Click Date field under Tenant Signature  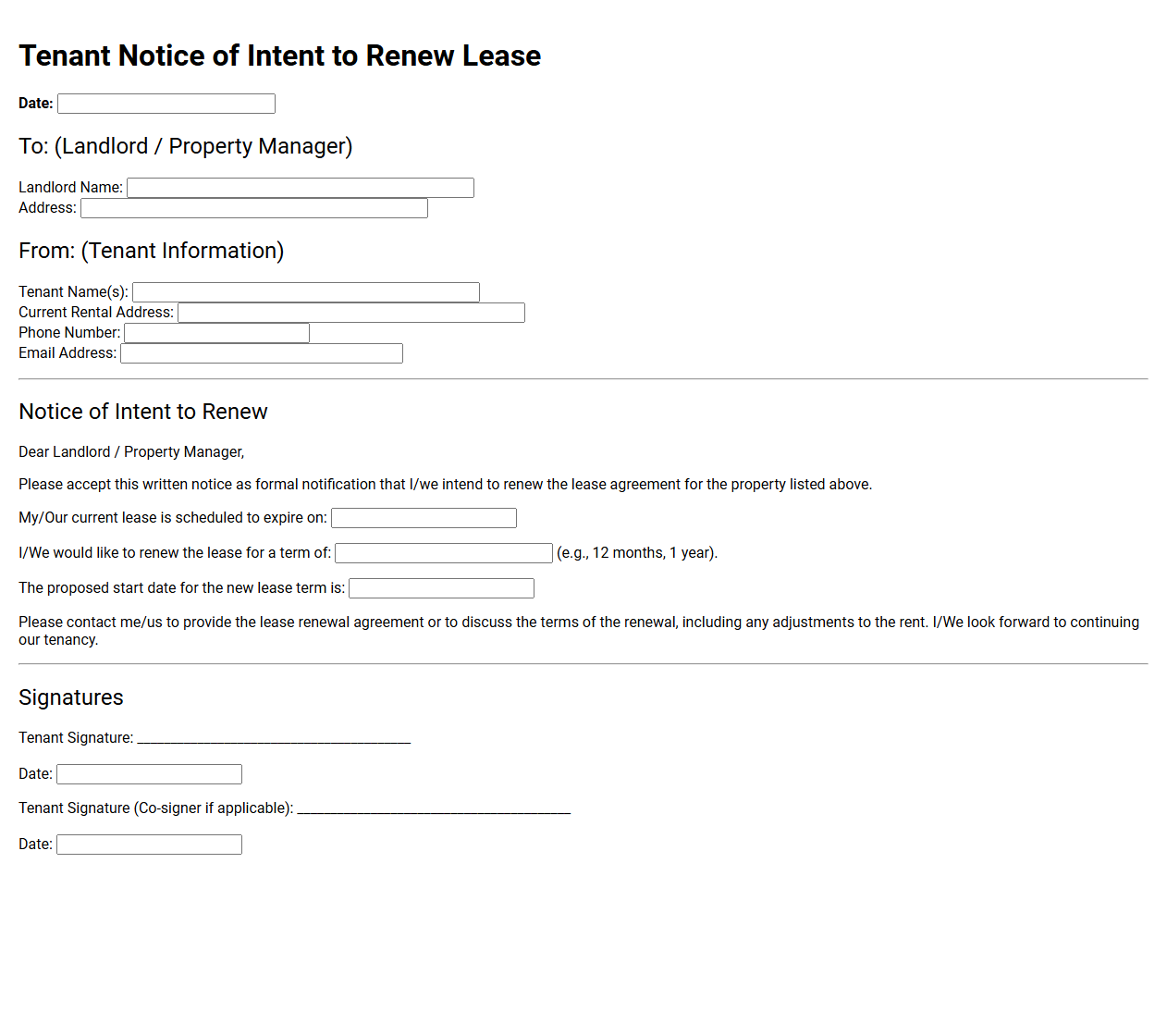[149, 774]
